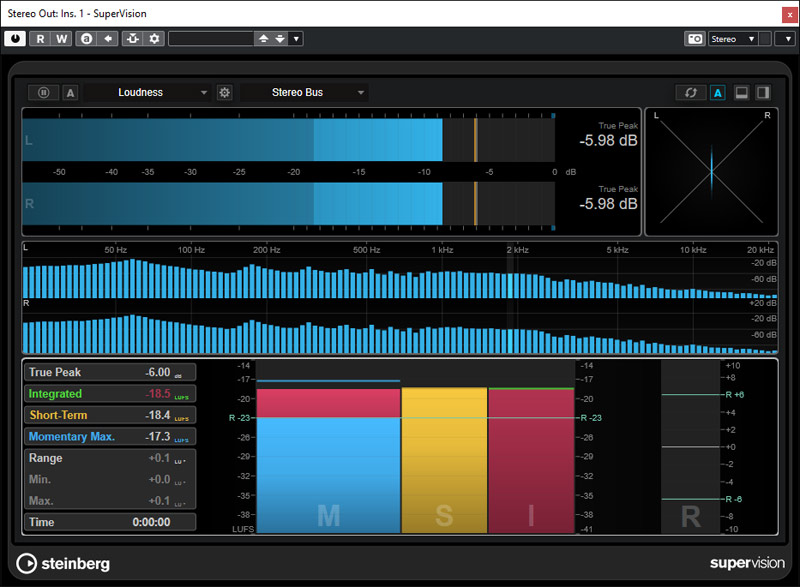Screen dimensions: 800x587
Task: Toggle the plug-in bypass power button
Action: click(x=15, y=39)
